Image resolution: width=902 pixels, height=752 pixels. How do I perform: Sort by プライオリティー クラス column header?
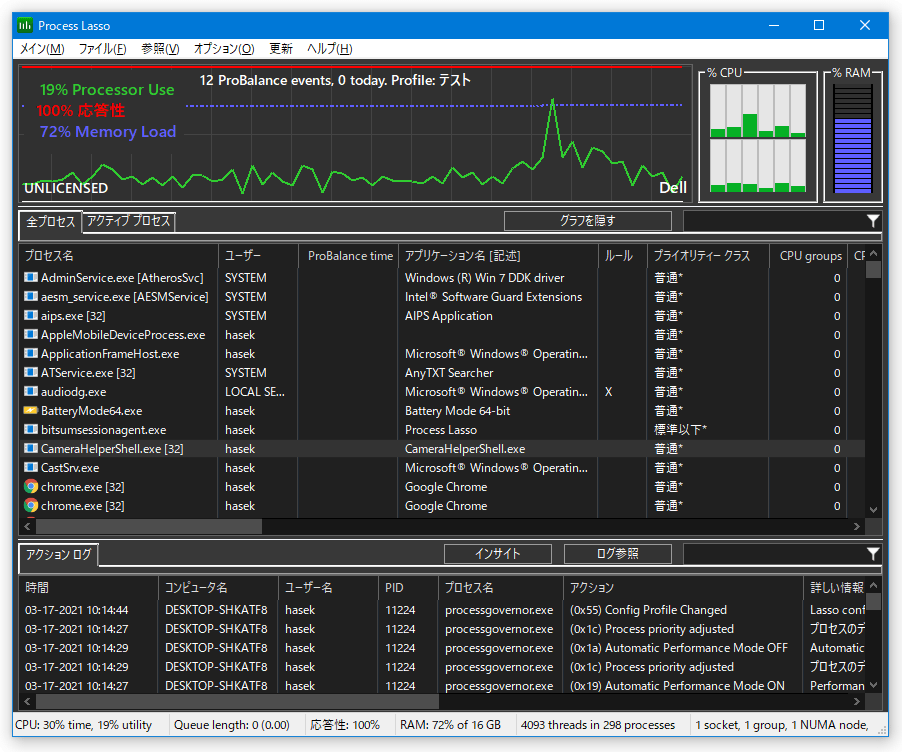(x=709, y=255)
